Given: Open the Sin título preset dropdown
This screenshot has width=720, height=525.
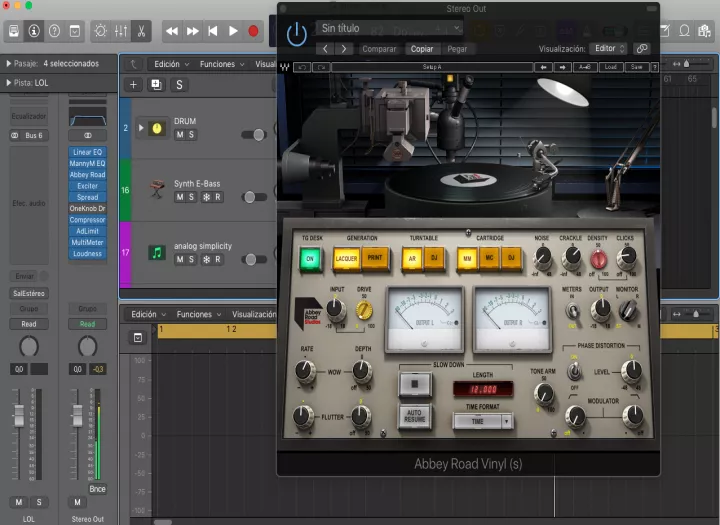Looking at the screenshot, I should 389,28.
